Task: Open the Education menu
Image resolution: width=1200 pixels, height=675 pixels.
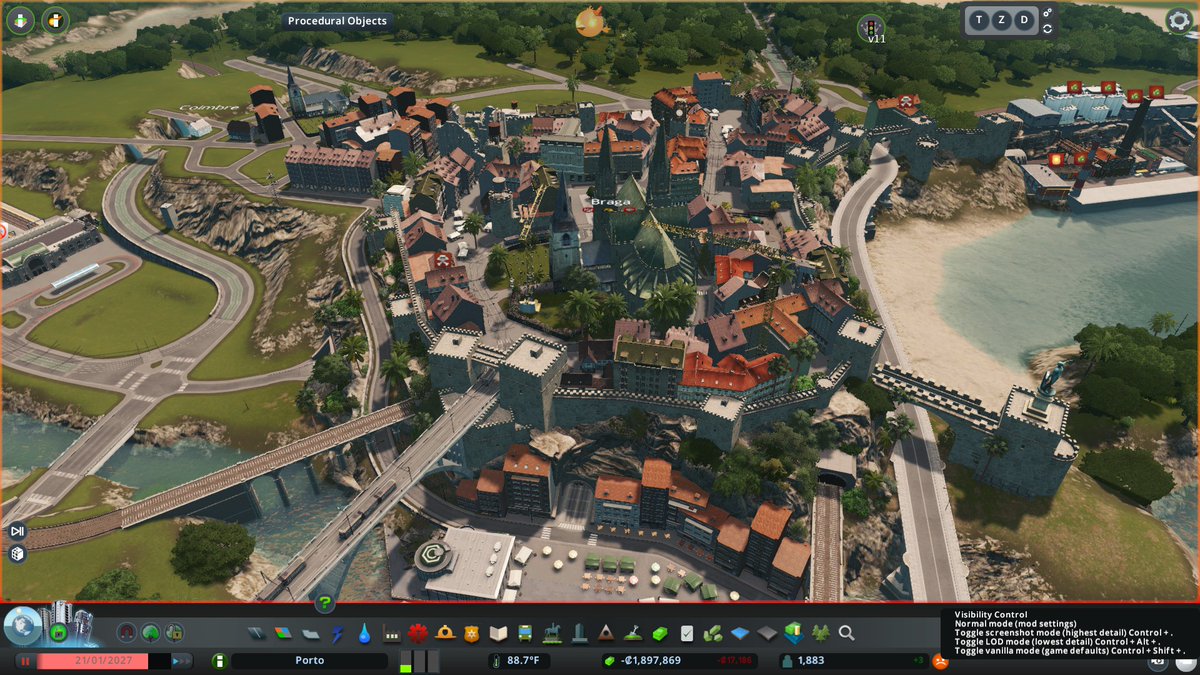Action: [498, 633]
